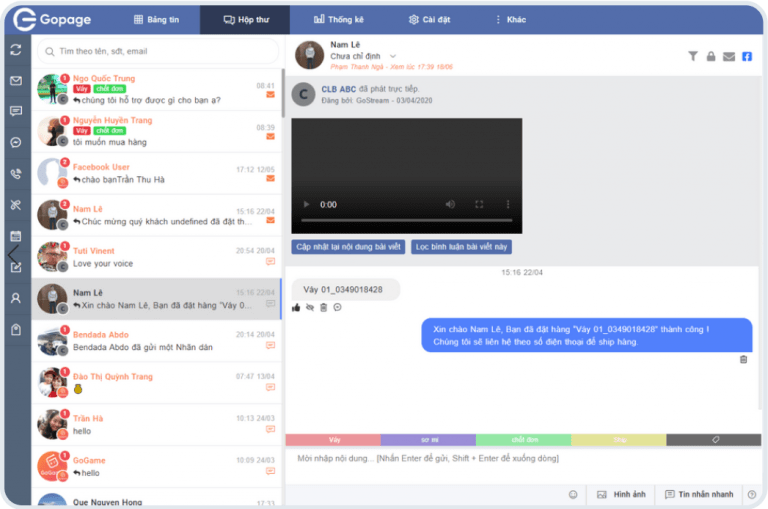The height and width of the screenshot is (509, 768).
Task: Click the mail envelope icon in chat header
Action: tap(729, 56)
